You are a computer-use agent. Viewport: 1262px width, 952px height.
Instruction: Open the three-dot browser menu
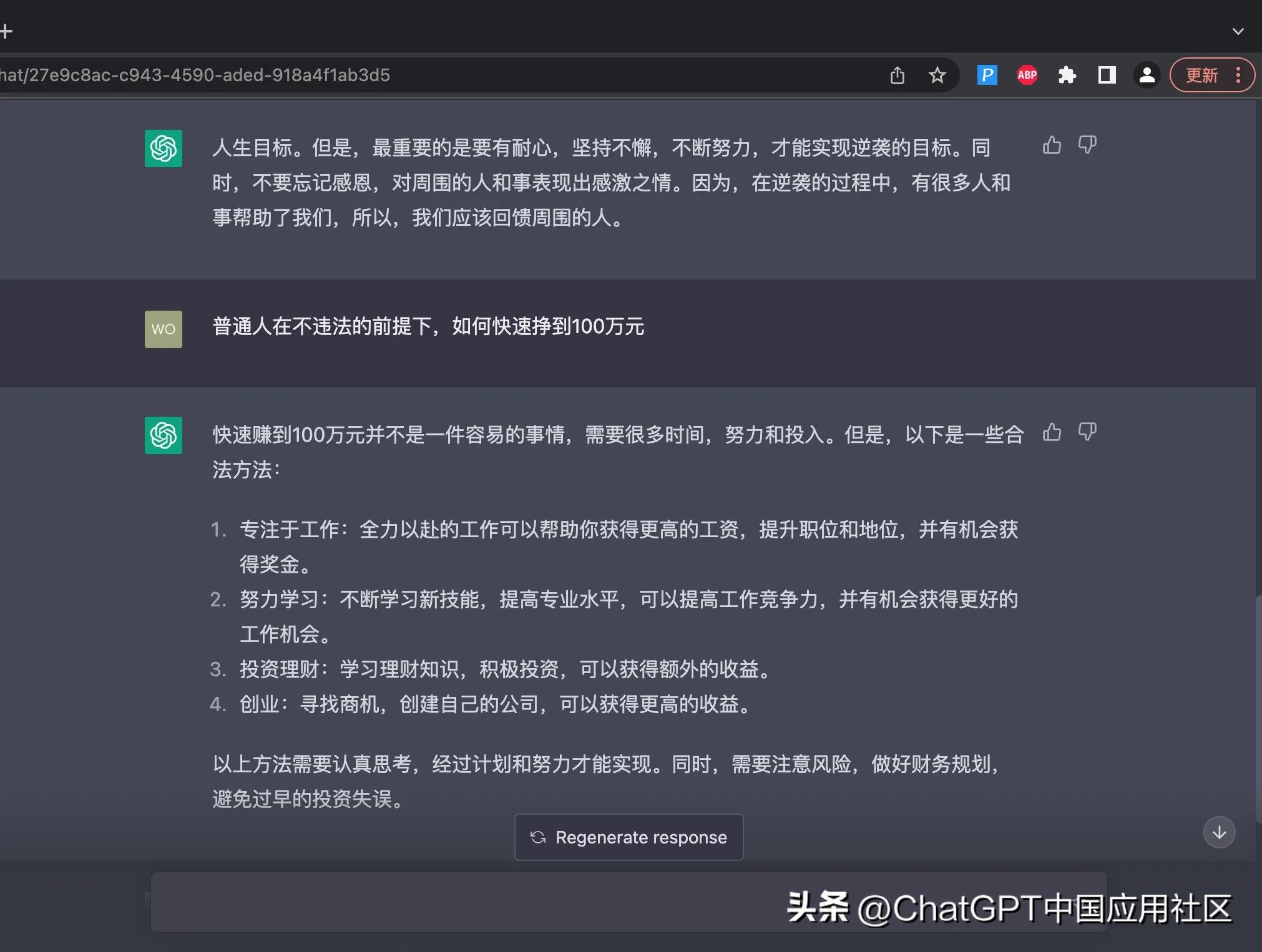pyautogui.click(x=1239, y=75)
